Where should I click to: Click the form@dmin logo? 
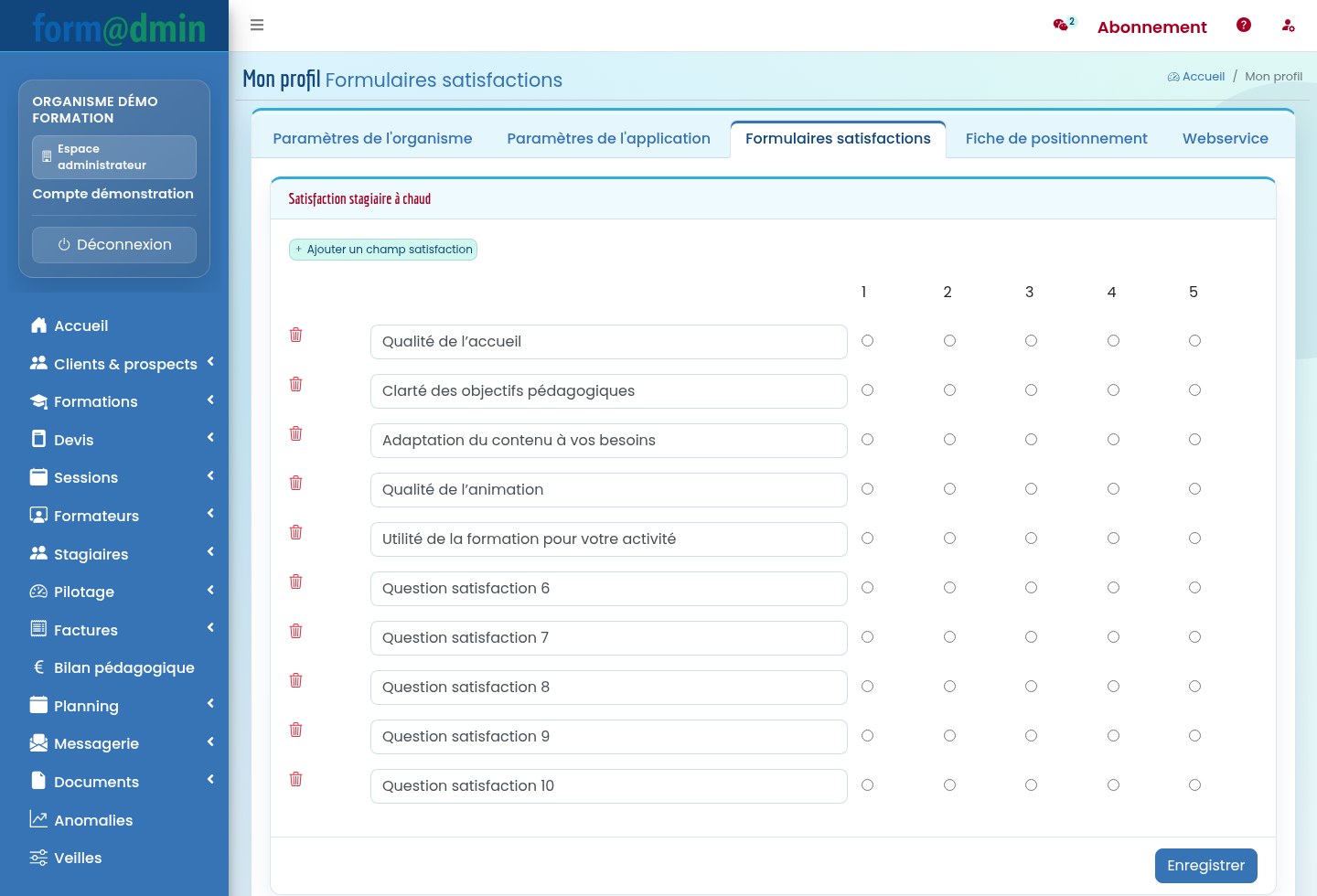(x=119, y=28)
